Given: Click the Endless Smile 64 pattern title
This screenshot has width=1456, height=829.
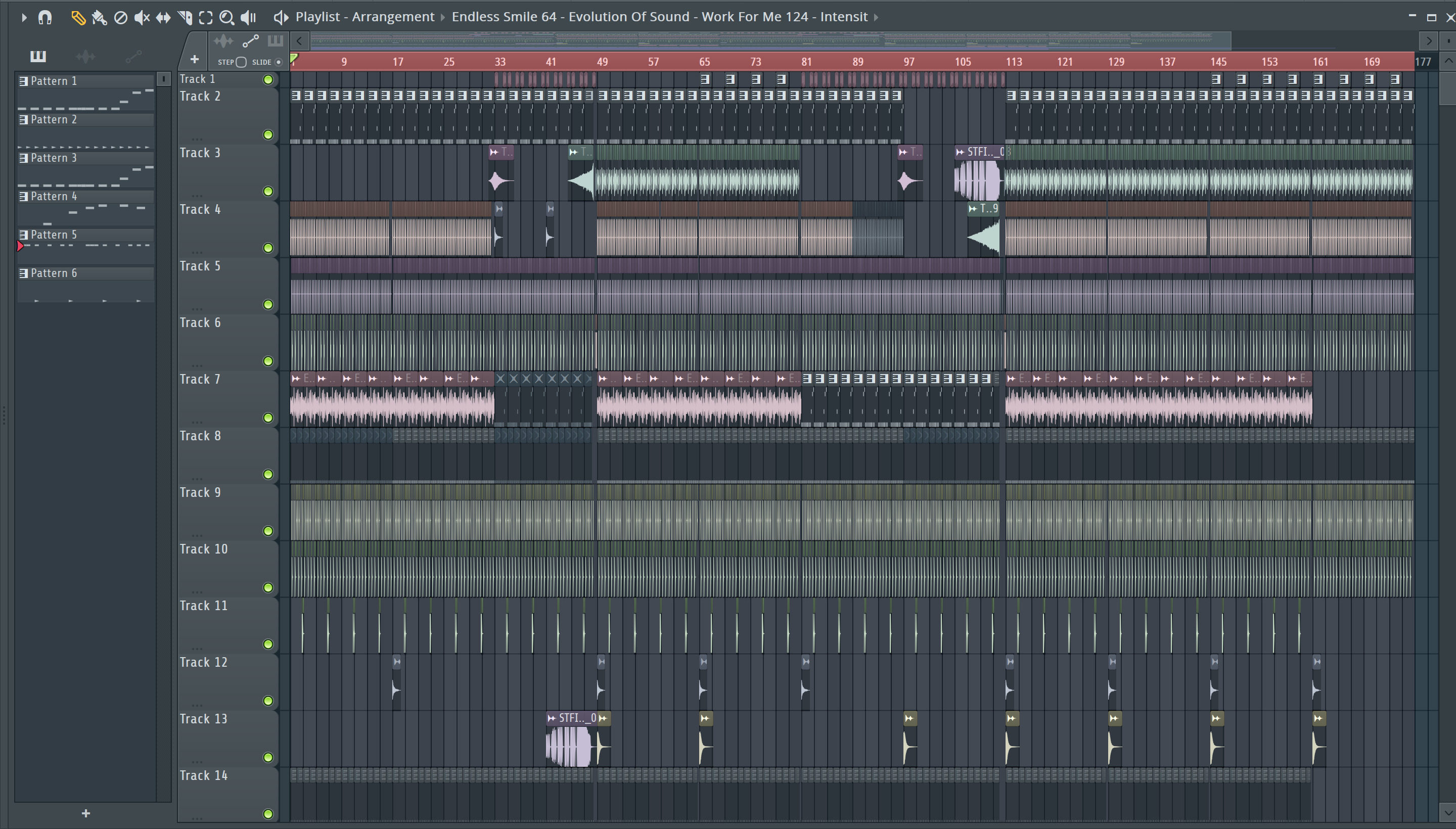Looking at the screenshot, I should (x=659, y=17).
